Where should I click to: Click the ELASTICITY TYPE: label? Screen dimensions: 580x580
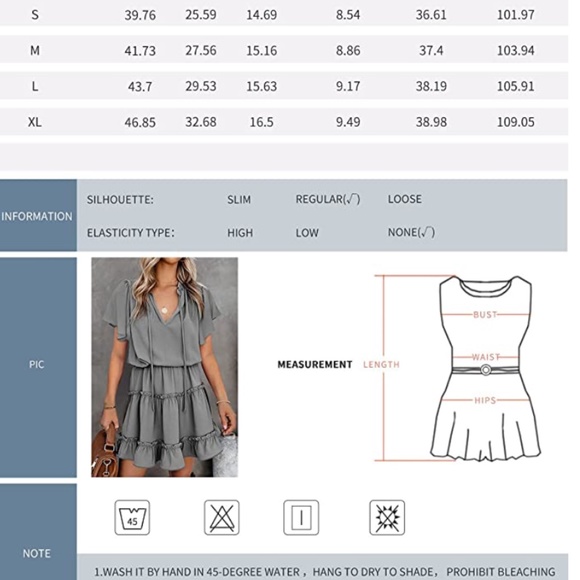[130, 233]
